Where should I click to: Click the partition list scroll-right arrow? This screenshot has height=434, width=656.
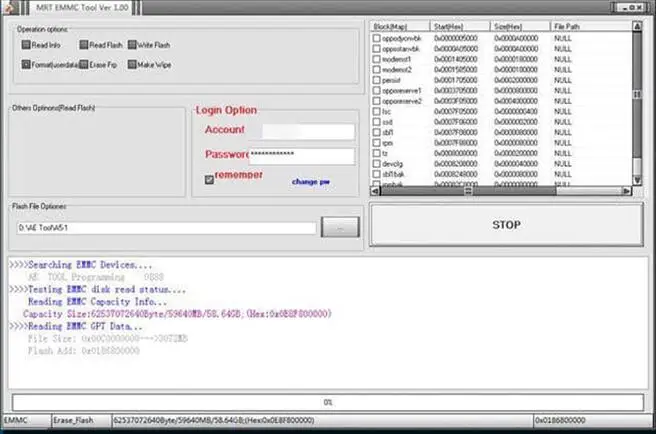(626, 191)
